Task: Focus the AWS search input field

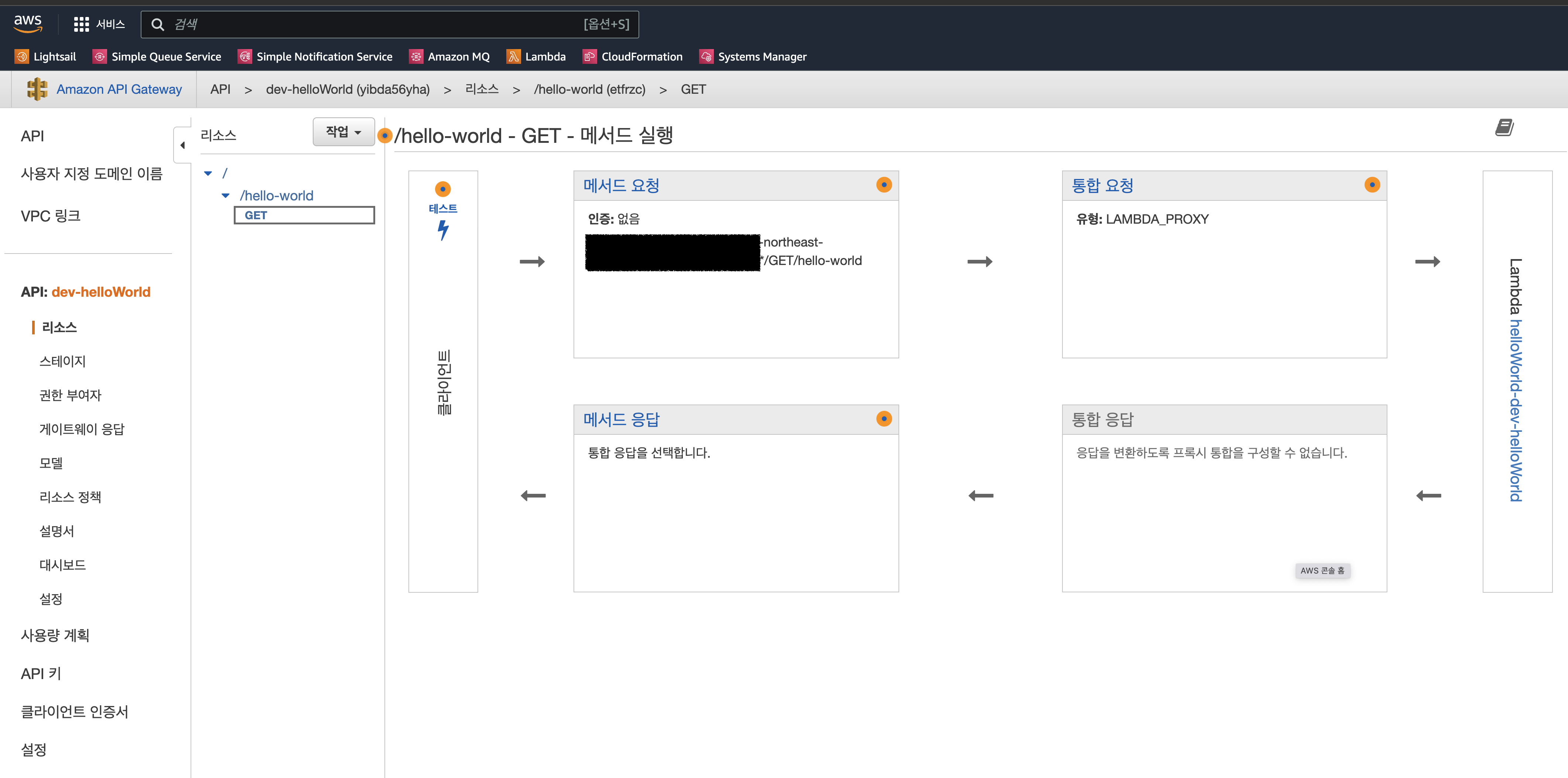Action: 377,24
